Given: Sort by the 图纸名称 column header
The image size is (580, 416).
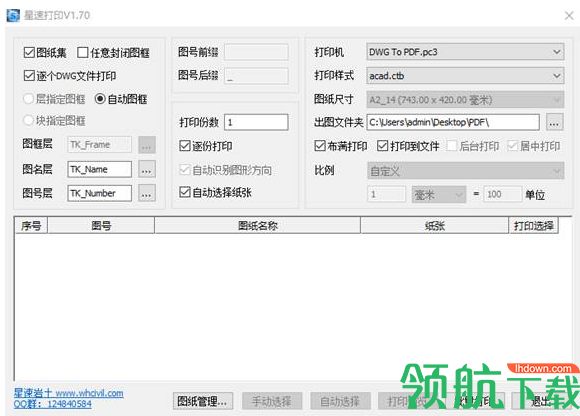Looking at the screenshot, I should pyautogui.click(x=257, y=225).
